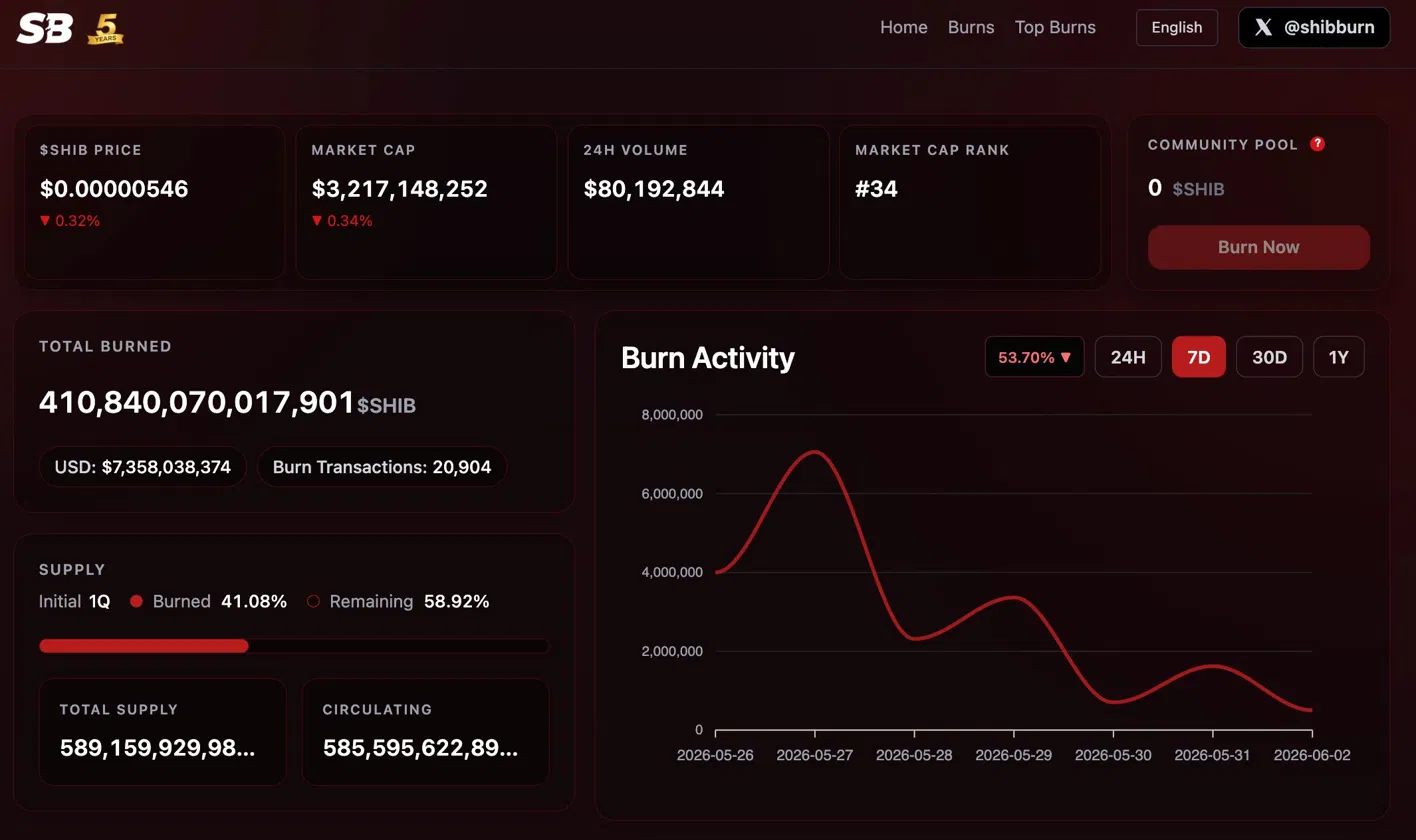Click the 2026-05-26 x-axis date label
The image size is (1416, 840).
click(x=715, y=756)
